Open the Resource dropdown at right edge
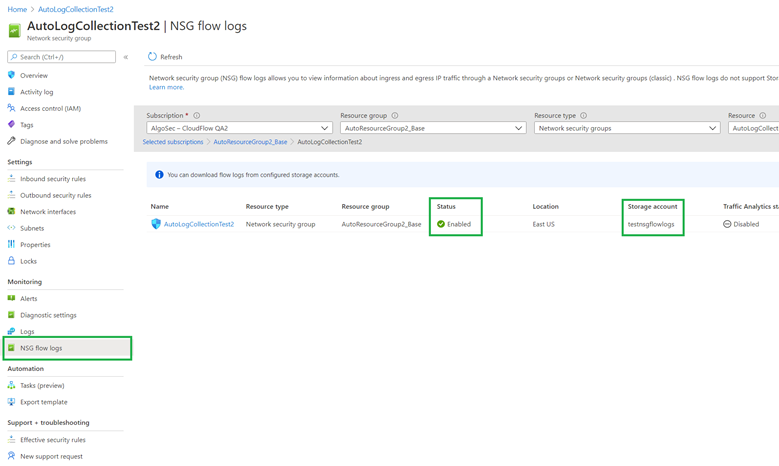Image resolution: width=779 pixels, height=466 pixels. point(753,128)
